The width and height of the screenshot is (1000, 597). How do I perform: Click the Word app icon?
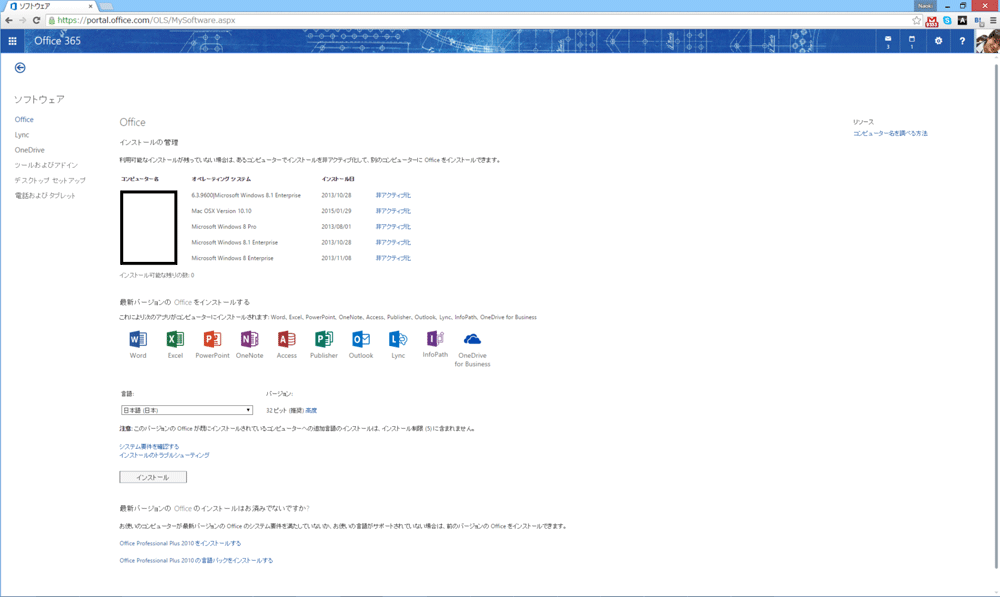coord(138,339)
